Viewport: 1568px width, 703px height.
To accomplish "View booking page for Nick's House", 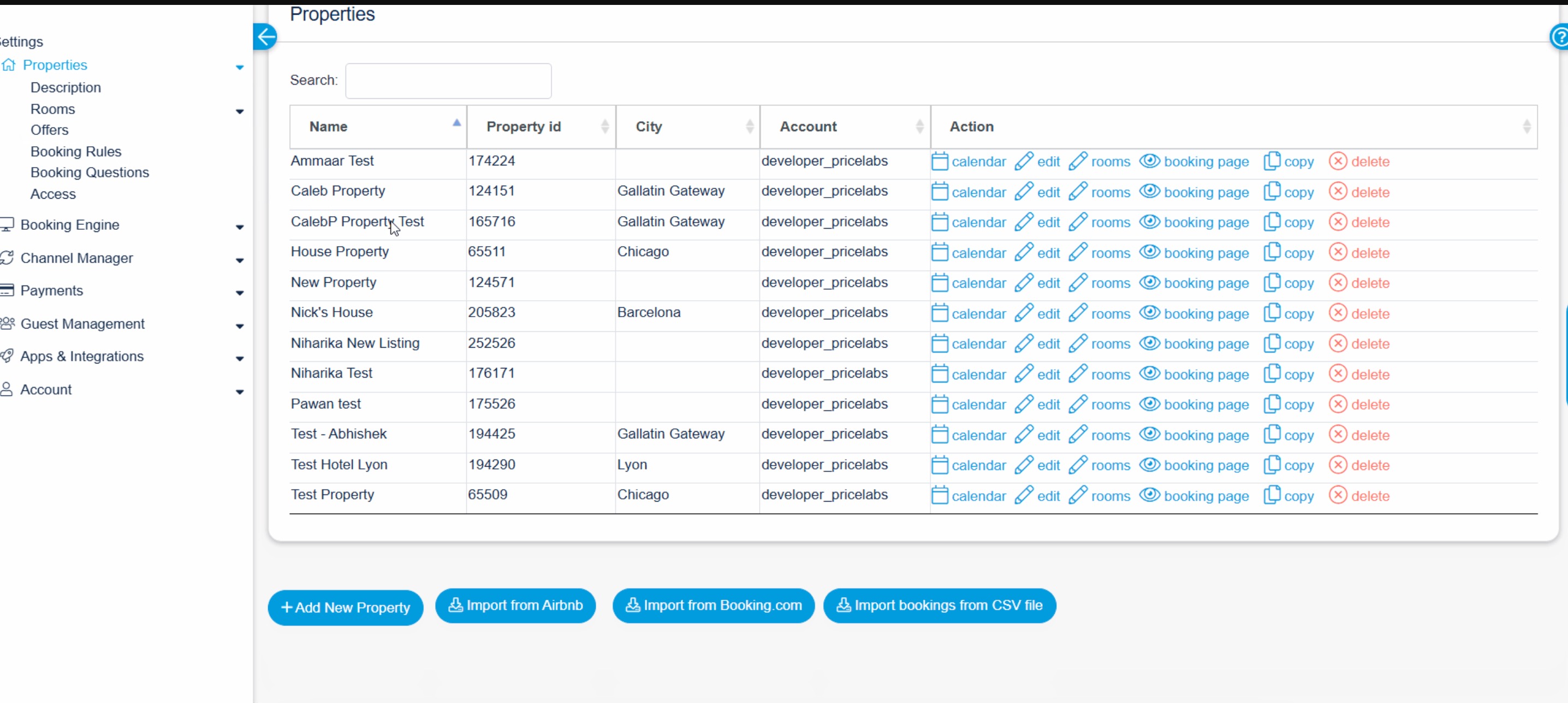I will (x=1194, y=313).
